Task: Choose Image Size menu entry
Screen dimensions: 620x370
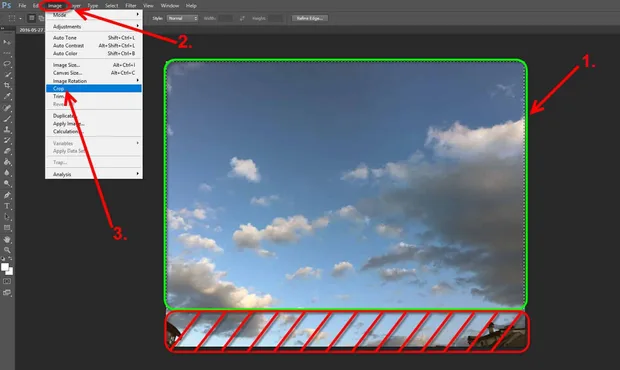Action: [x=93, y=65]
